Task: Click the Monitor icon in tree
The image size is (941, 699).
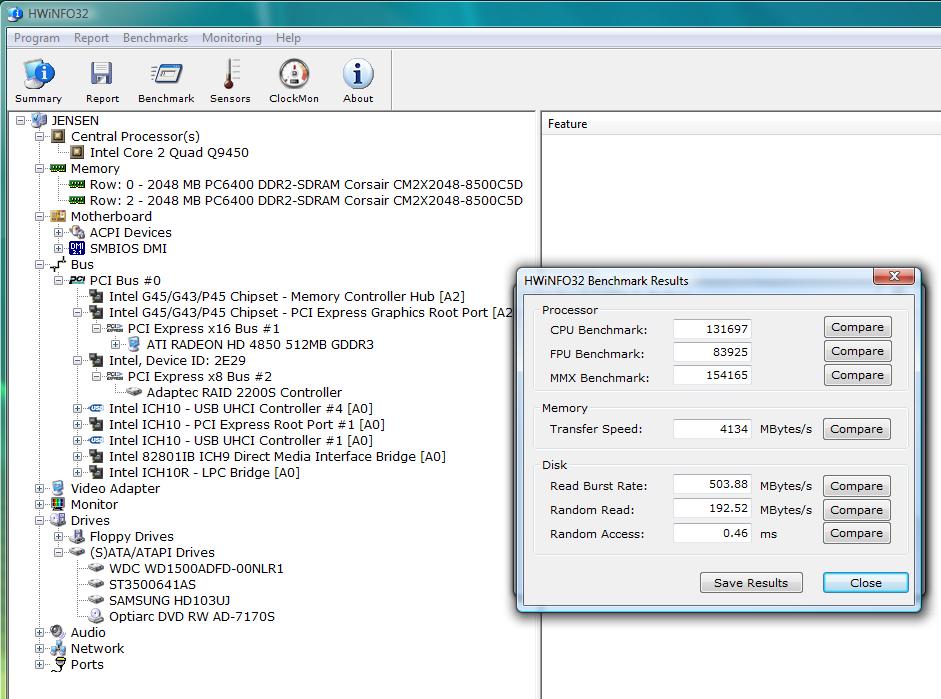Action: click(x=58, y=504)
